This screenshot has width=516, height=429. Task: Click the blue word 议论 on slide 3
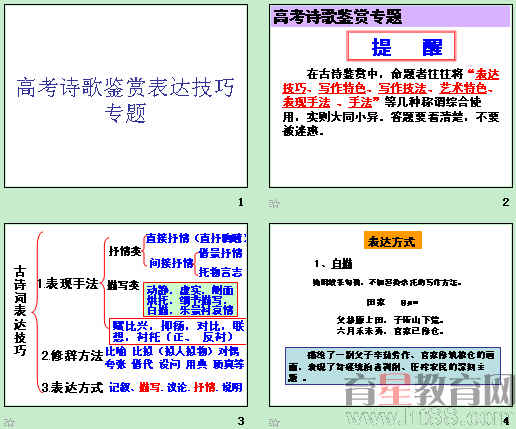pyautogui.click(x=178, y=387)
